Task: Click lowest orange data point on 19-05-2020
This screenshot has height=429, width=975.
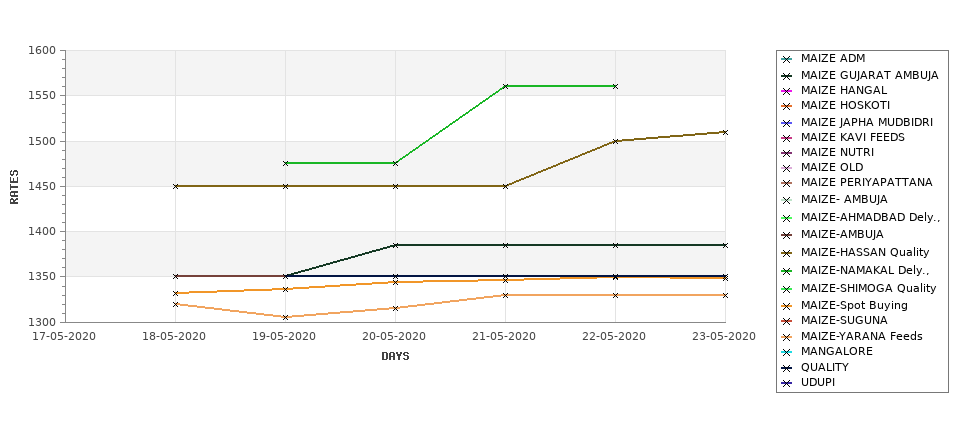Action: pos(285,317)
